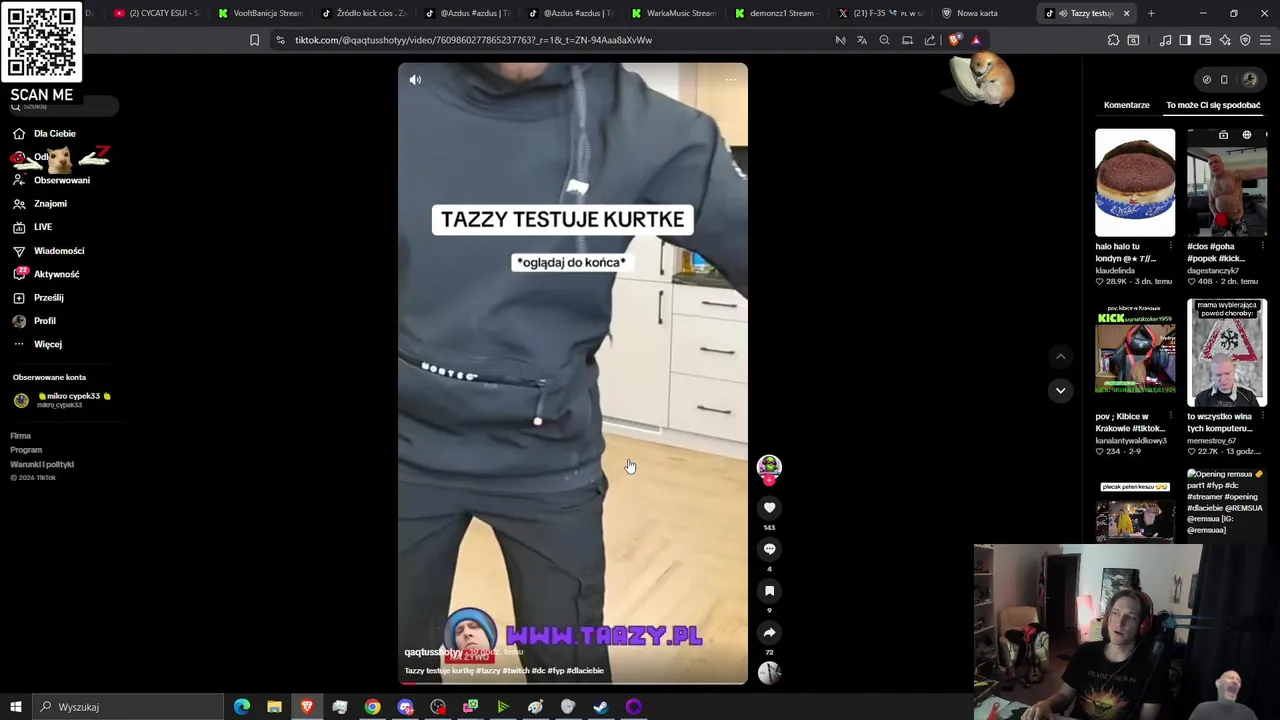Toggle the browser sidebar panel icon
Viewport: 1280px width, 720px height.
click(x=1185, y=40)
